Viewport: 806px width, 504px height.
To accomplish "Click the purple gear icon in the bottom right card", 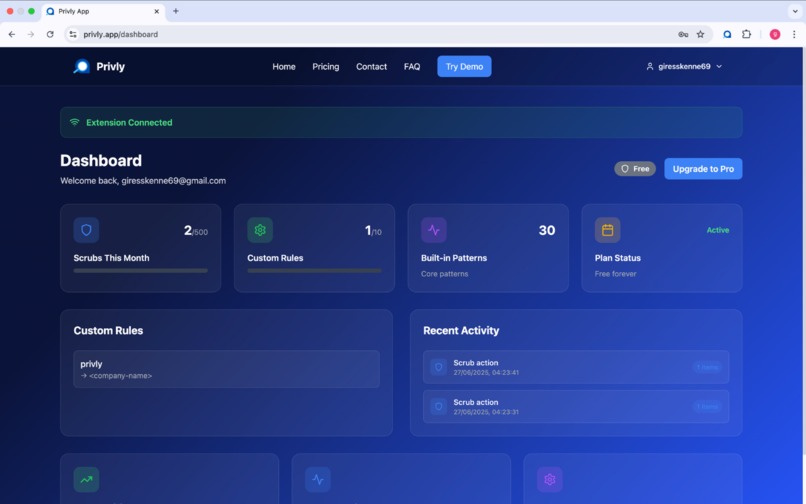I will coord(549,479).
